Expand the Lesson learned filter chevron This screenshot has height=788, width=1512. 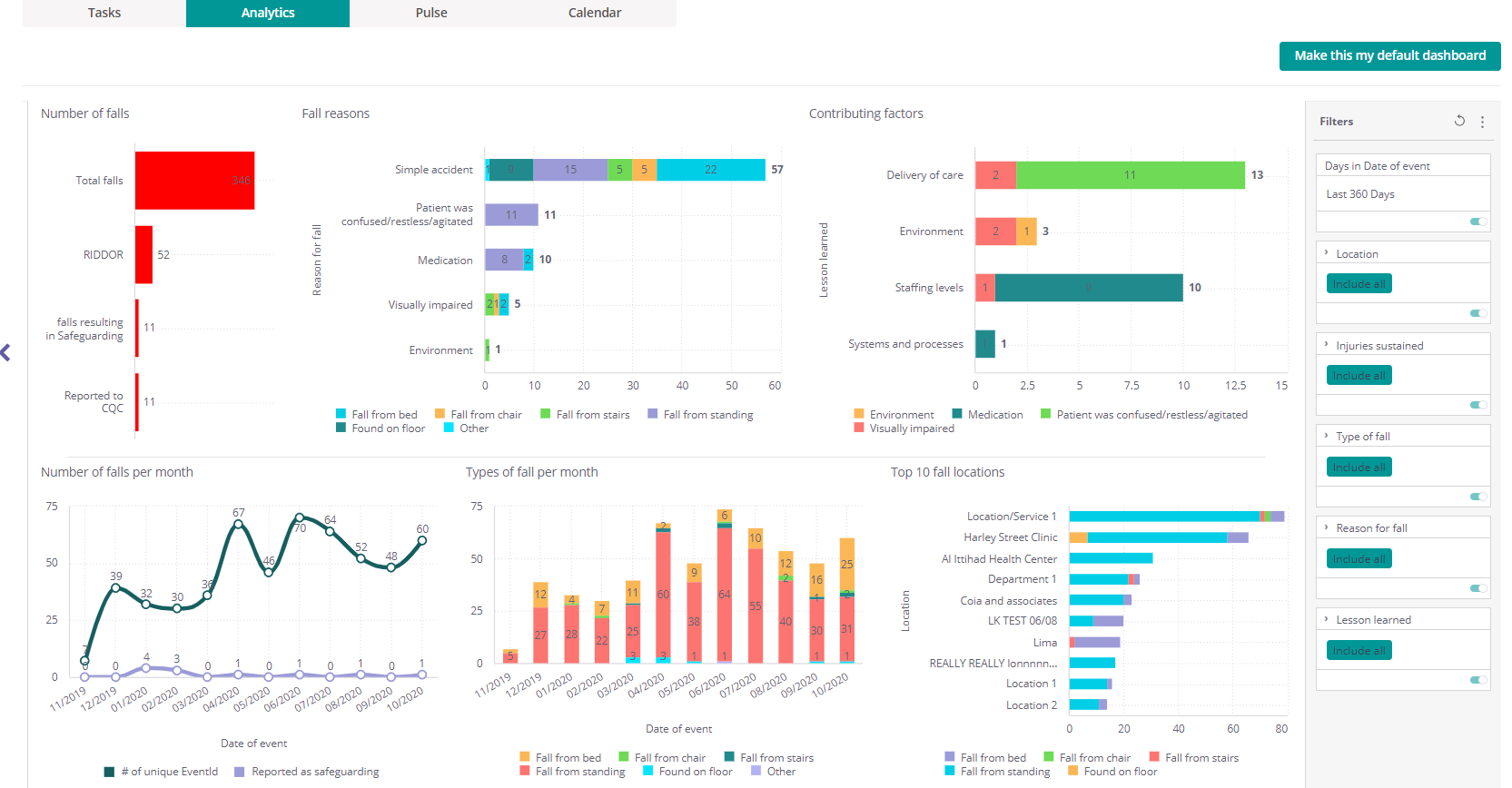point(1327,619)
